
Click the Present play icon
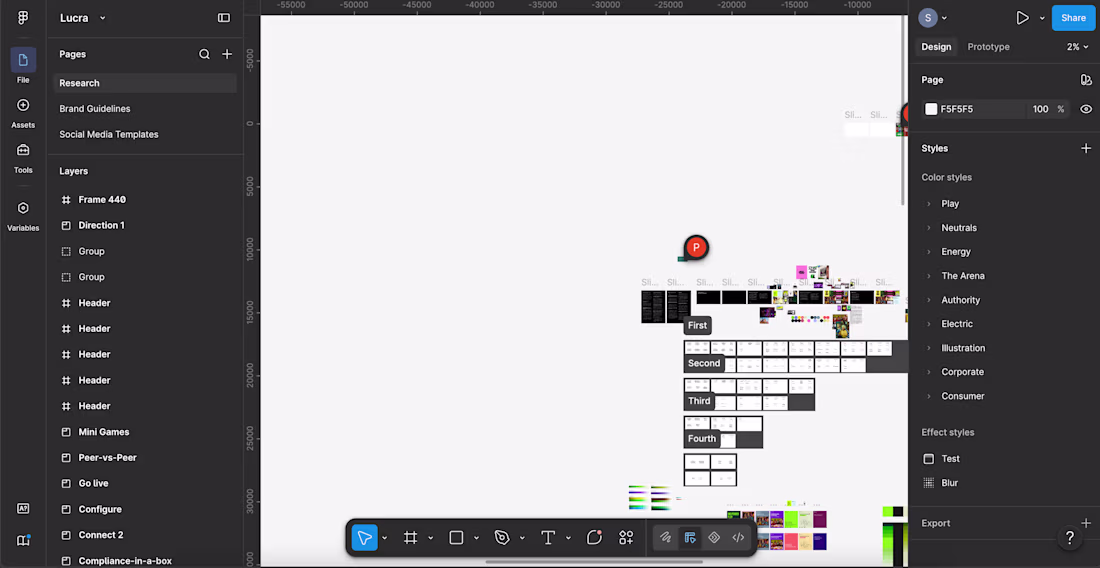[1022, 18]
